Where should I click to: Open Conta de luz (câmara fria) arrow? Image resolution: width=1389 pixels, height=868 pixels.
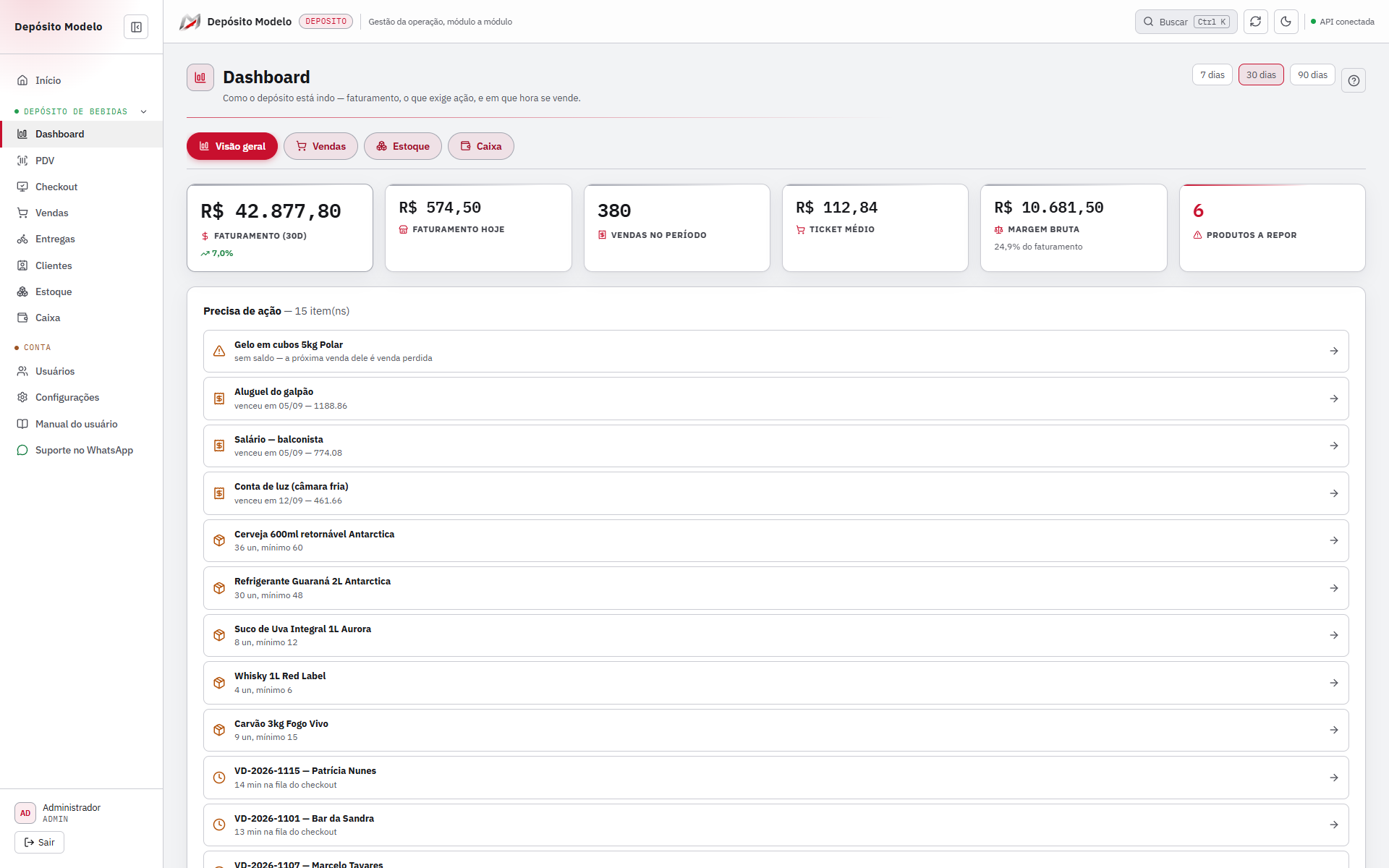(x=1334, y=493)
